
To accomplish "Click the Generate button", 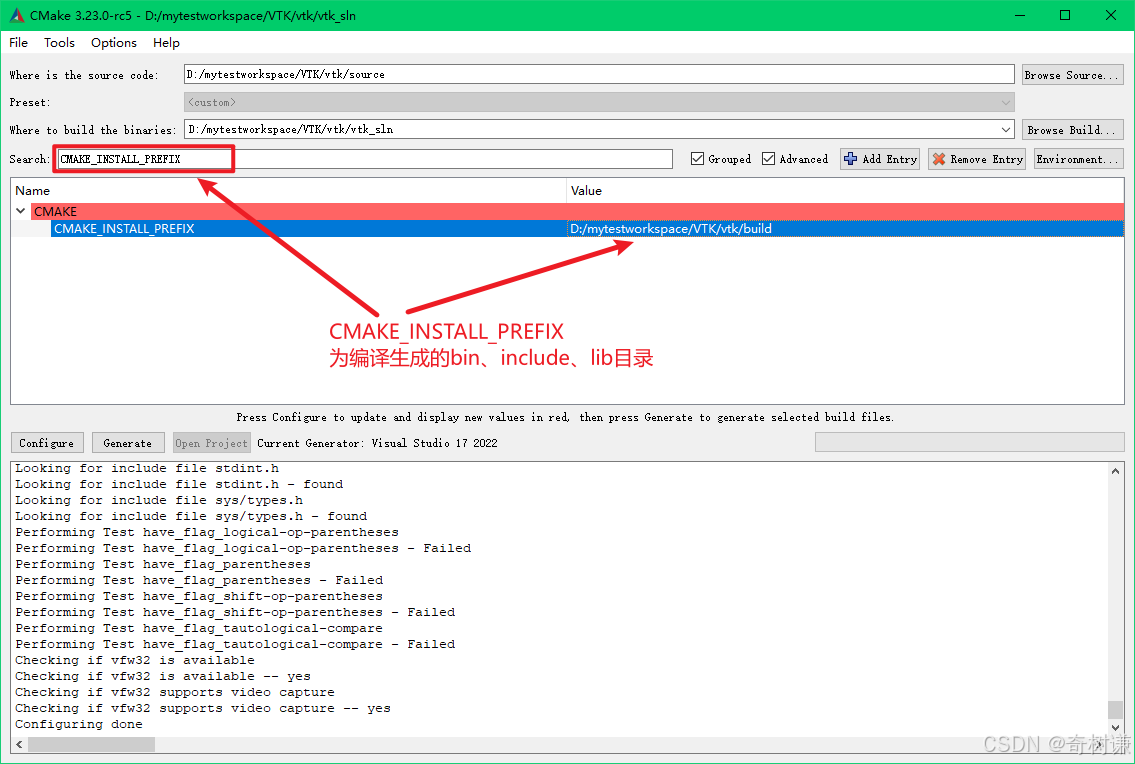I will pos(127,442).
